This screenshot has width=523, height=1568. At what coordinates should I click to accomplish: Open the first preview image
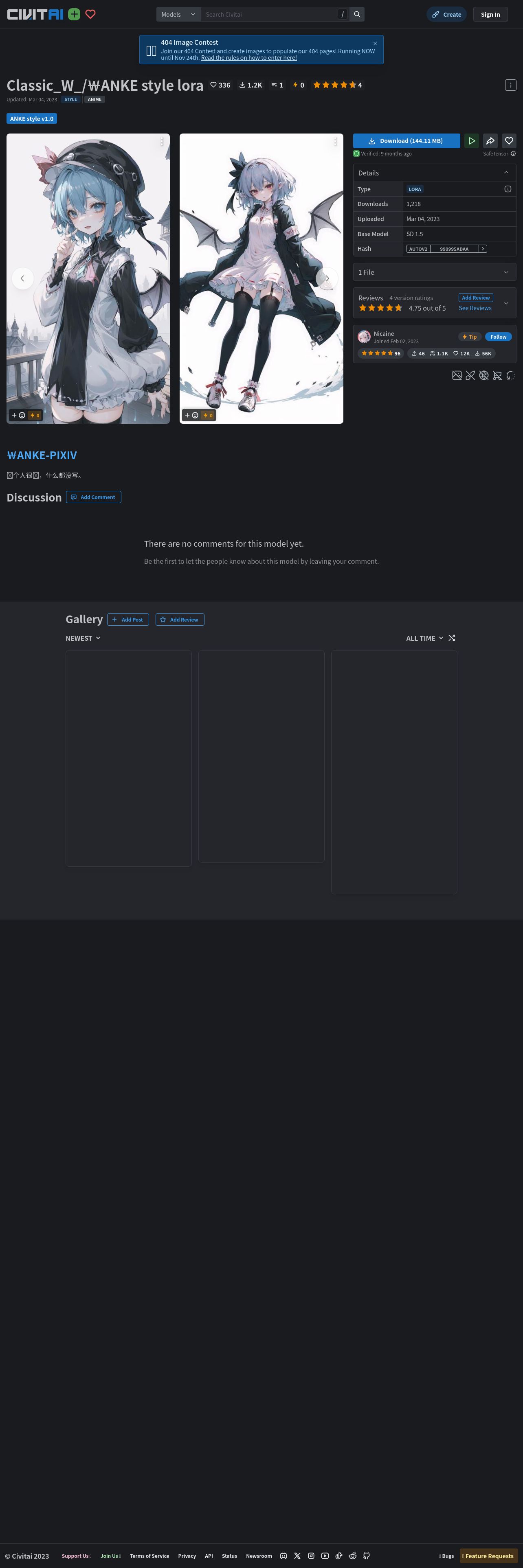[x=88, y=278]
